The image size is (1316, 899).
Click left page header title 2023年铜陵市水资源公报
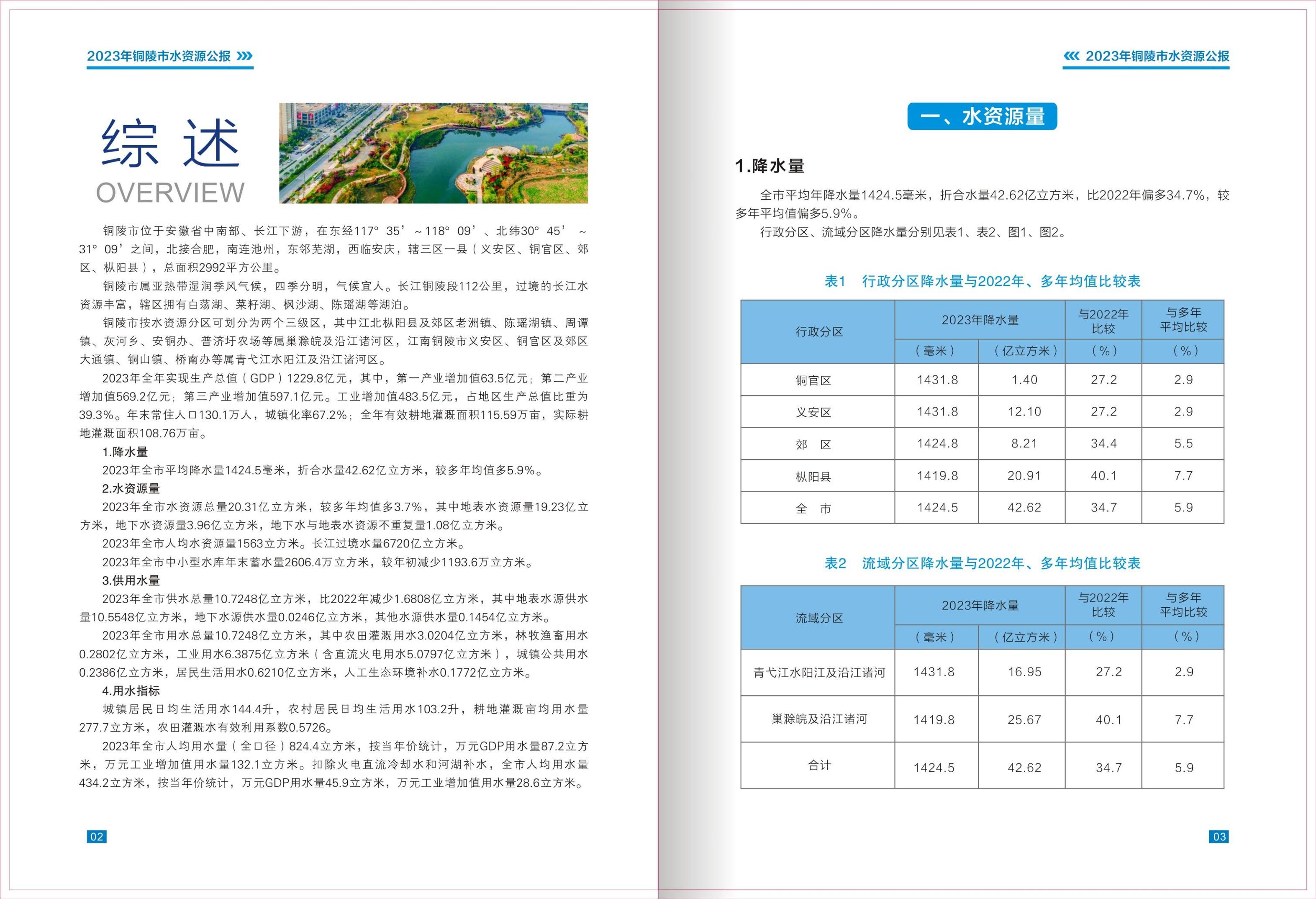click(159, 56)
